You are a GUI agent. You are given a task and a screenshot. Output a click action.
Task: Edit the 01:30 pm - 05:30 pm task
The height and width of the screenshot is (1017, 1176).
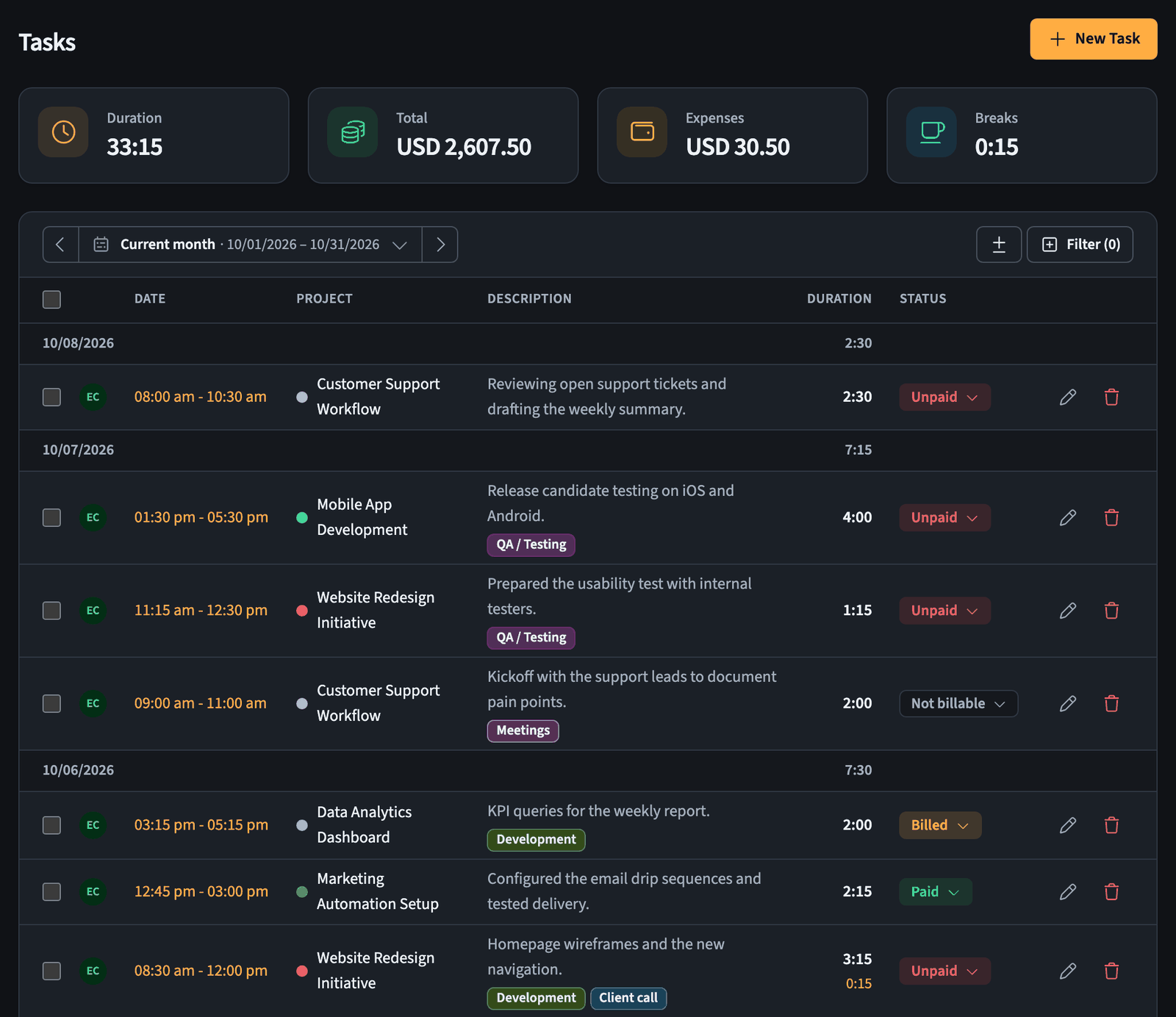point(1068,517)
